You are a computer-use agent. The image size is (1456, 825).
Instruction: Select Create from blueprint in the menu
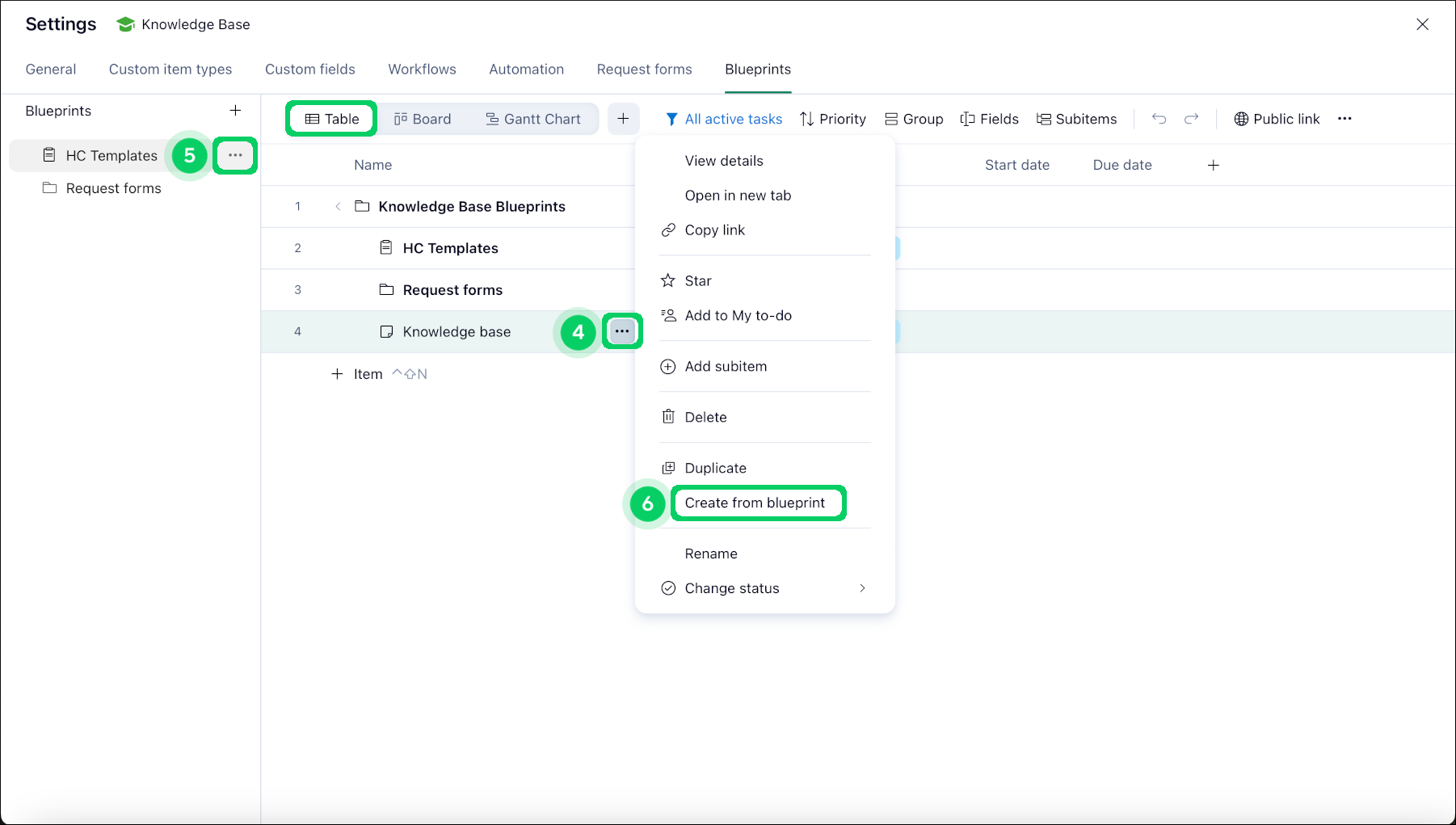point(757,503)
